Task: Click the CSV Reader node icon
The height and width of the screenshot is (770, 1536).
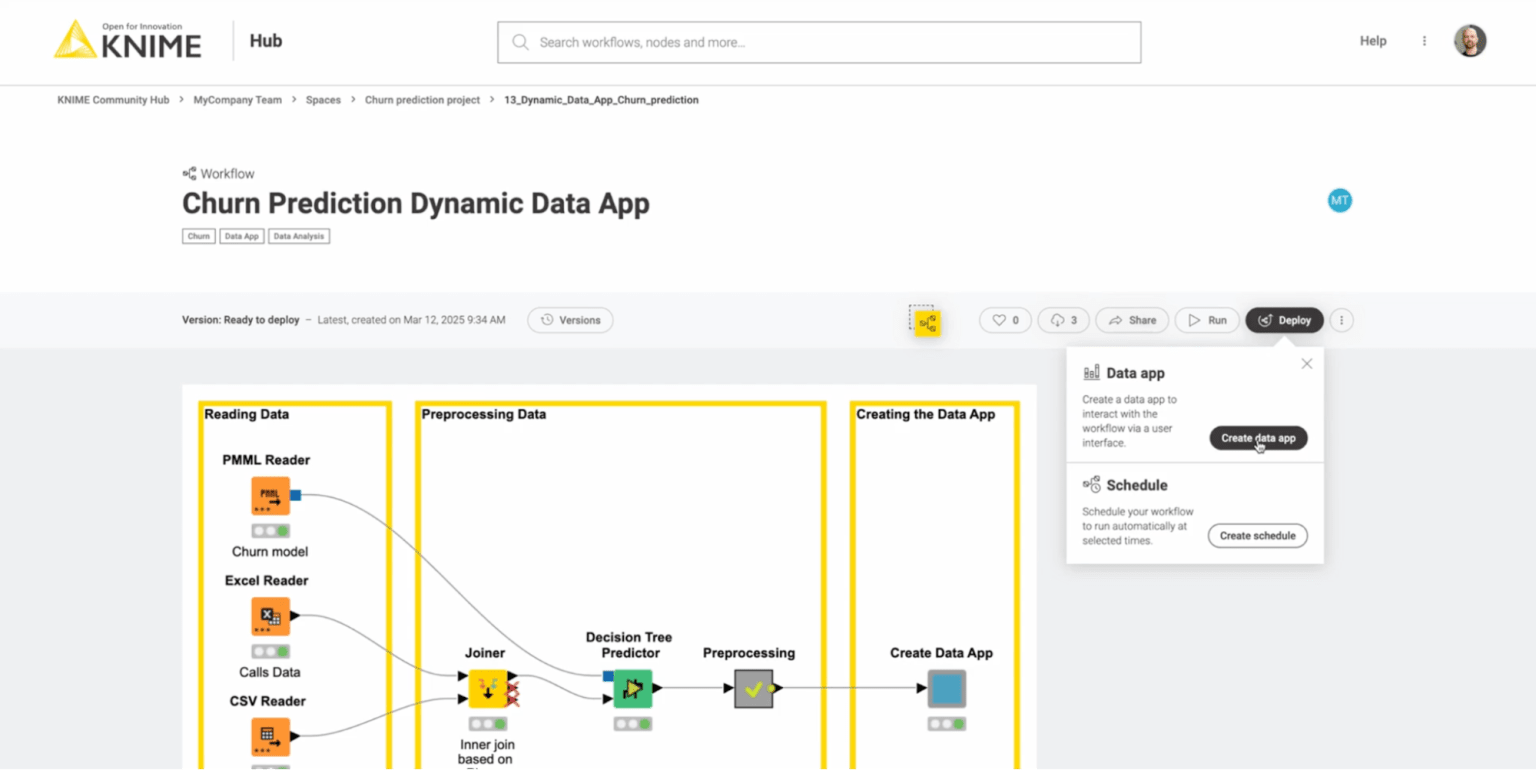Action: pyautogui.click(x=270, y=737)
